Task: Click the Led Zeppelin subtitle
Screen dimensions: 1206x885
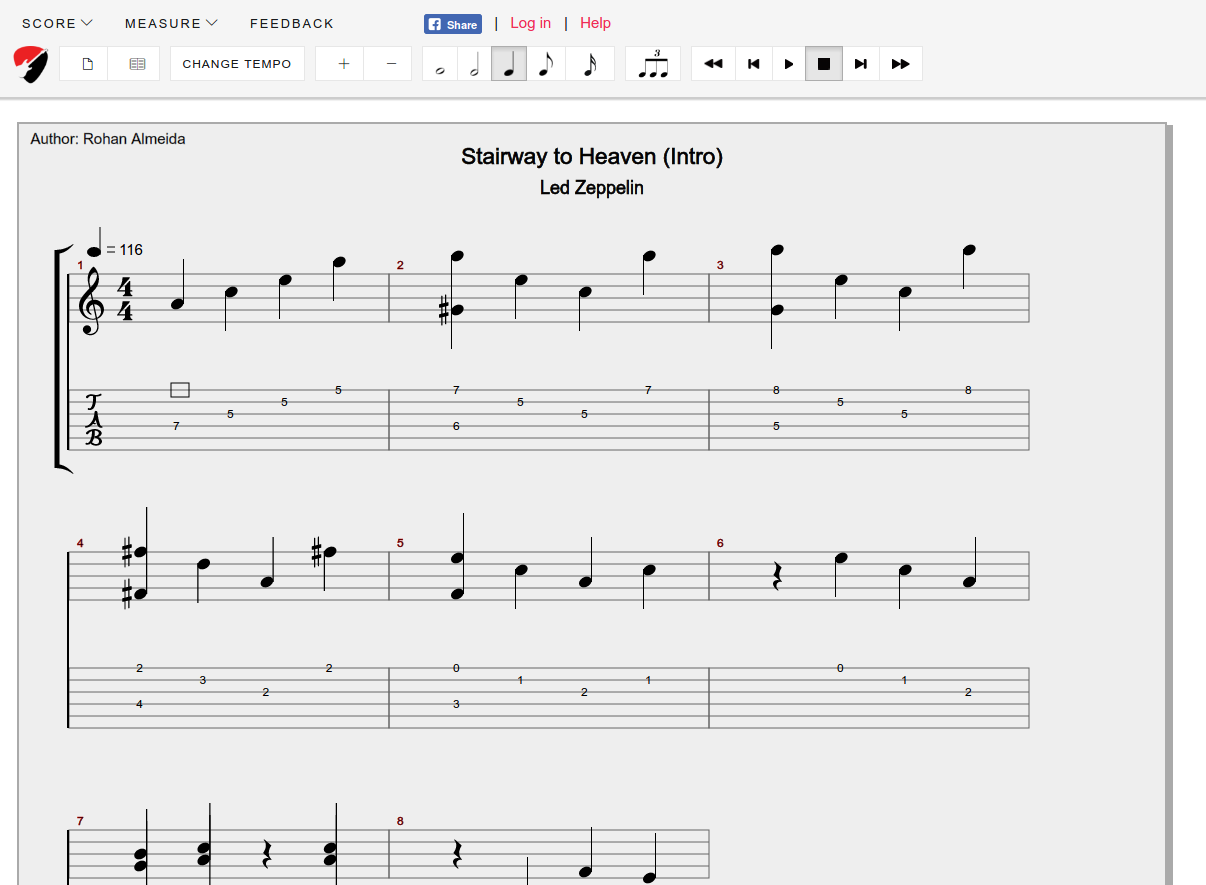Action: pyautogui.click(x=592, y=188)
